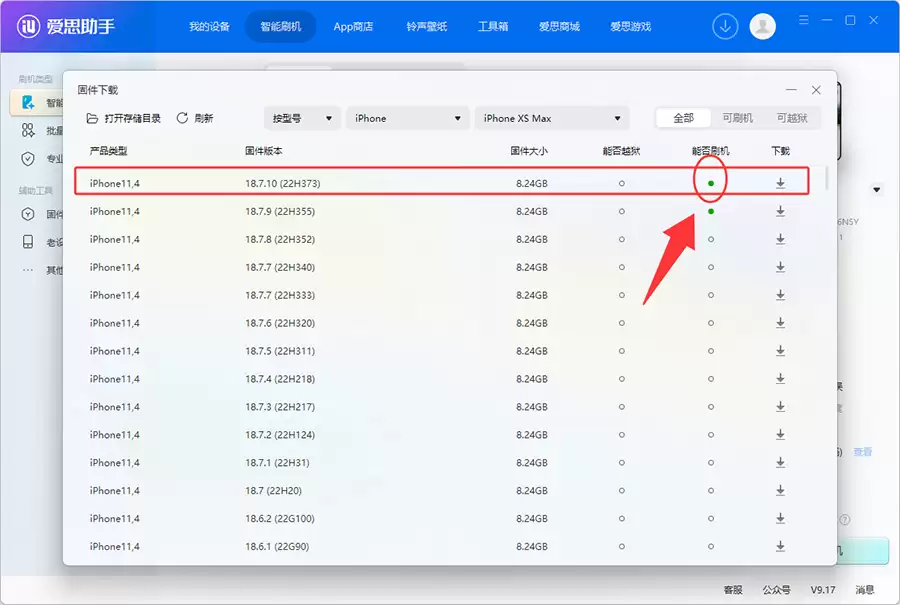Click the 能否越狱 column header

[x=621, y=151]
